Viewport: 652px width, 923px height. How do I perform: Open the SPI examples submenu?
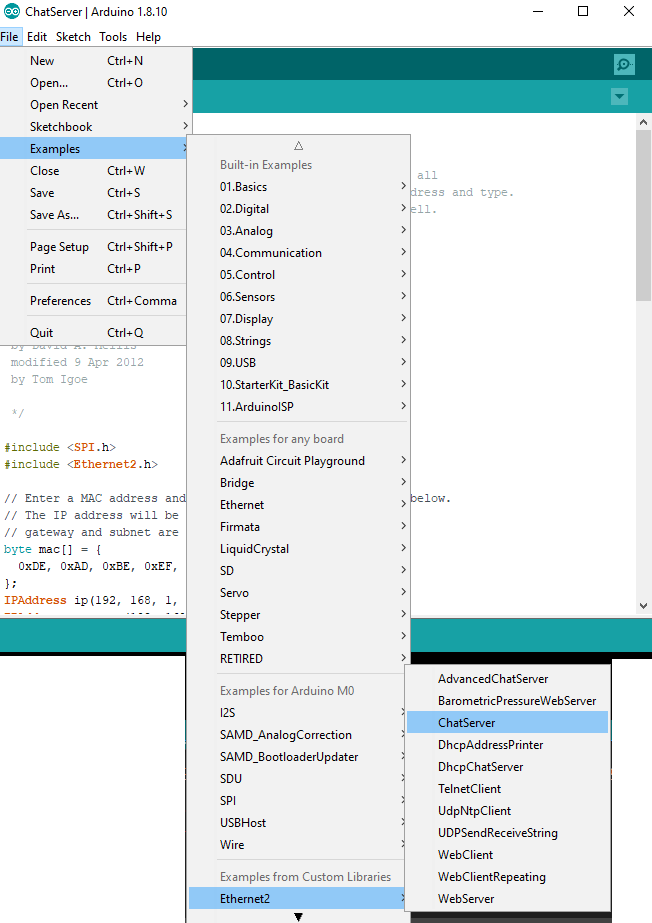tap(298, 801)
